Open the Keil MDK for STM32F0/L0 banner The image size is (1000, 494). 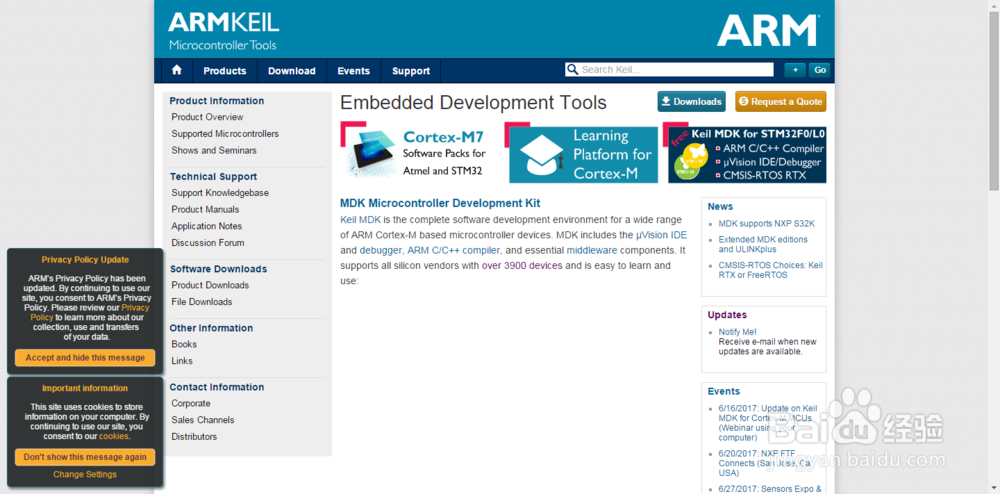(745, 152)
